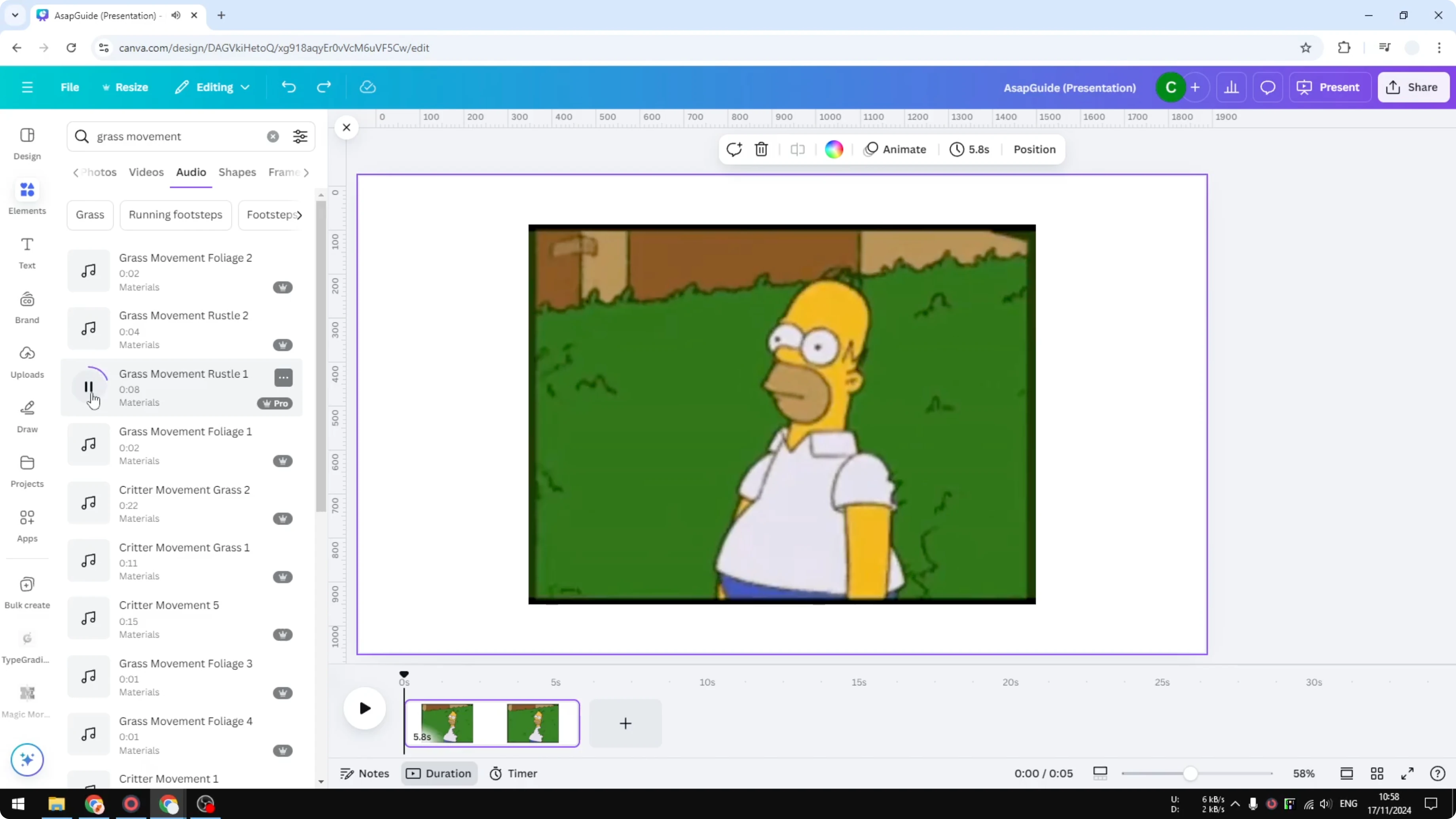1456x819 pixels.
Task: Toggle the Notes panel
Action: pyautogui.click(x=364, y=773)
